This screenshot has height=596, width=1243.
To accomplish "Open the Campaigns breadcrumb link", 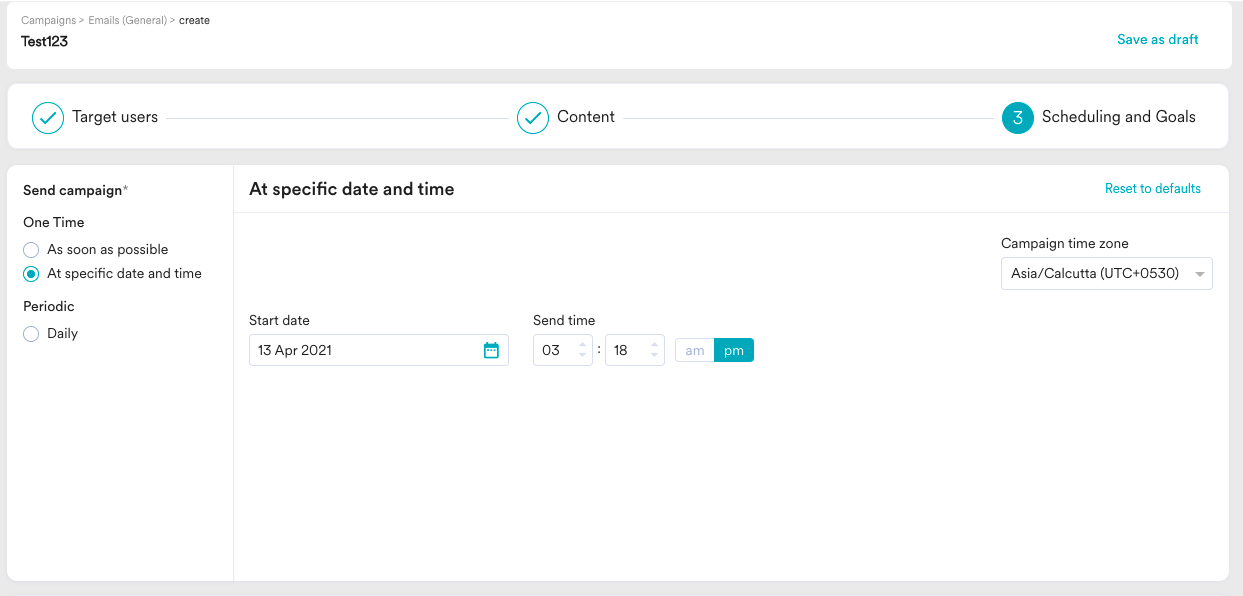I will click(x=49, y=20).
